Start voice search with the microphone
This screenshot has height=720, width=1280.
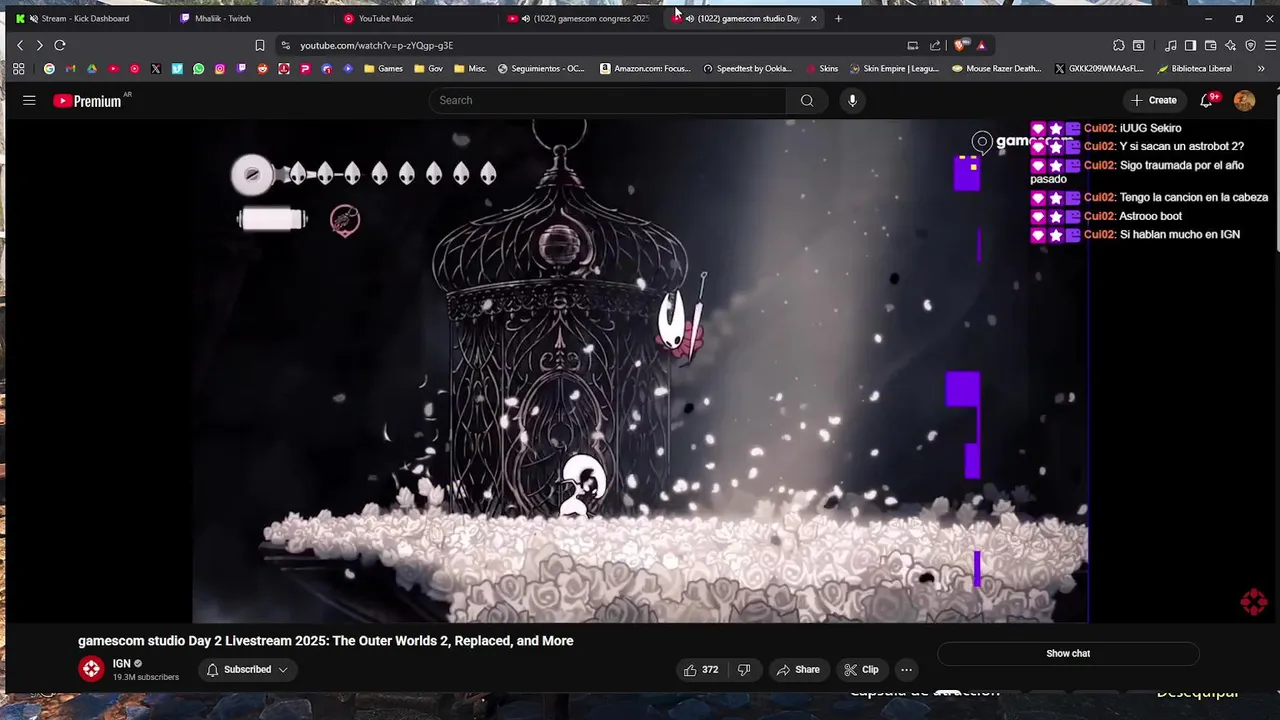(852, 100)
